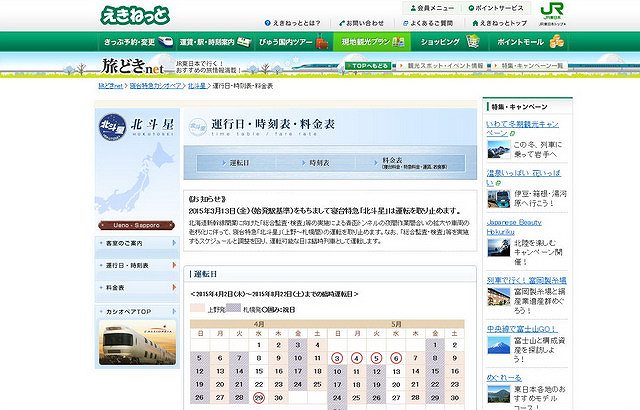Click the 北斗星 round emblem badge
The image size is (640, 410).
(x=112, y=127)
